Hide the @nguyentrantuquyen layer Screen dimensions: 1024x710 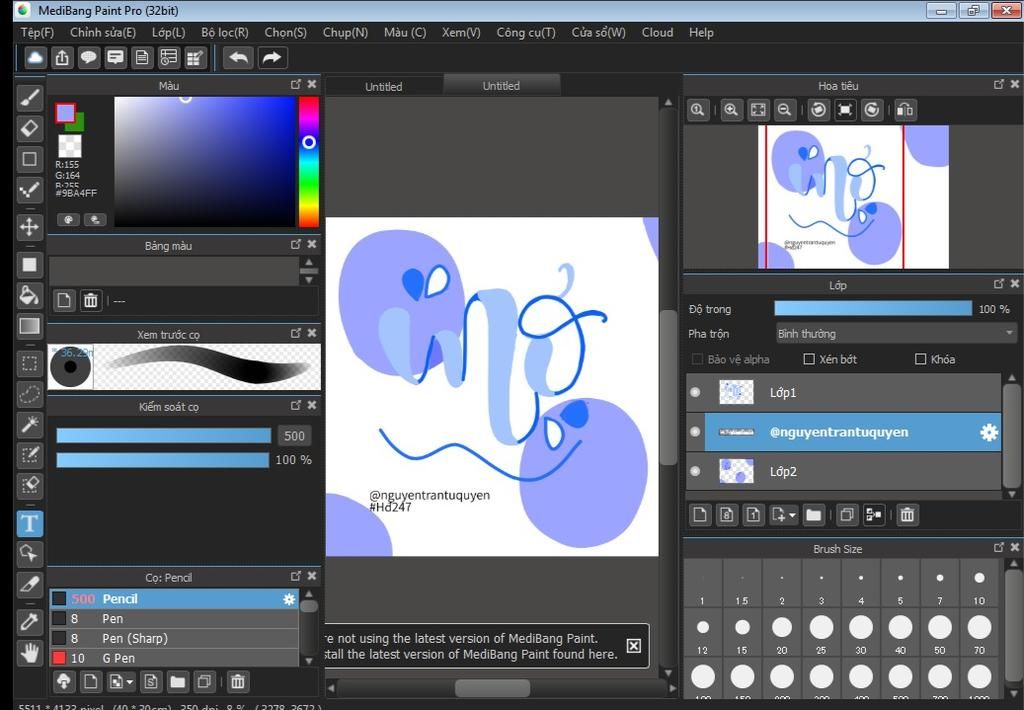695,432
